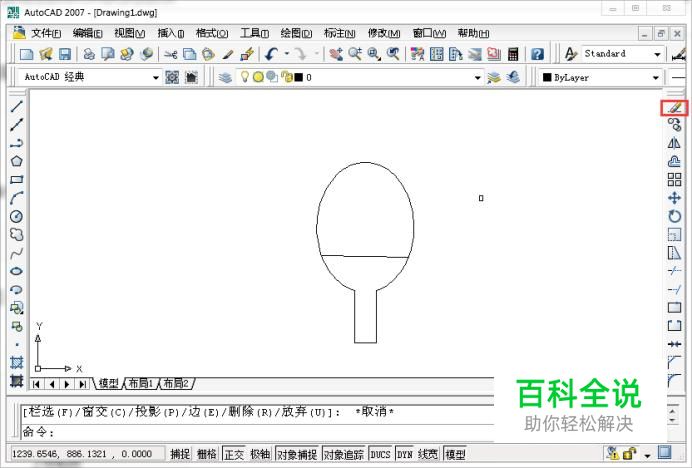
Task: Select the Extend modify tool
Action: (x=674, y=290)
